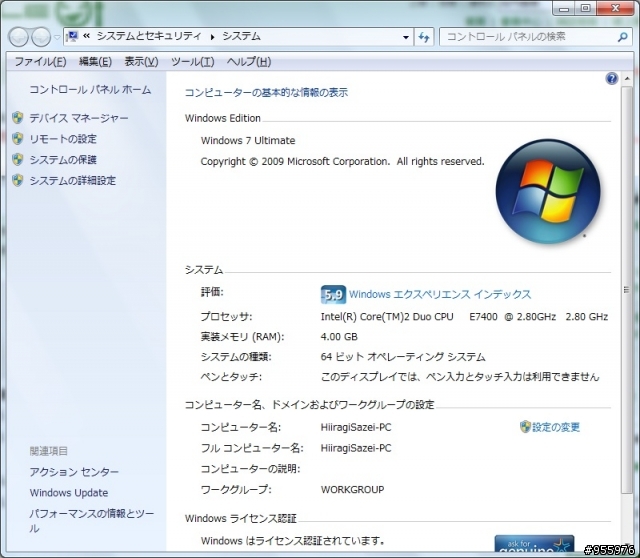Click the WORKGROUP value
The width and height of the screenshot is (640, 558).
coord(352,489)
